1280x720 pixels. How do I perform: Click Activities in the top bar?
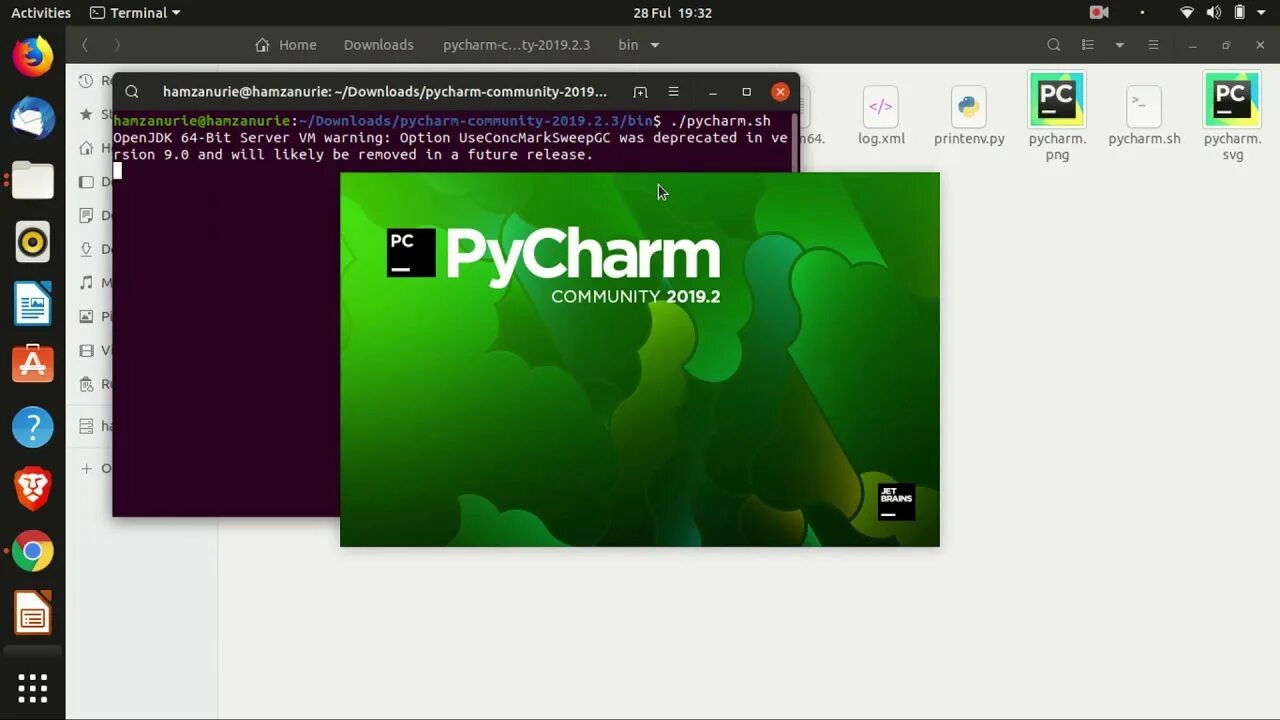(41, 13)
